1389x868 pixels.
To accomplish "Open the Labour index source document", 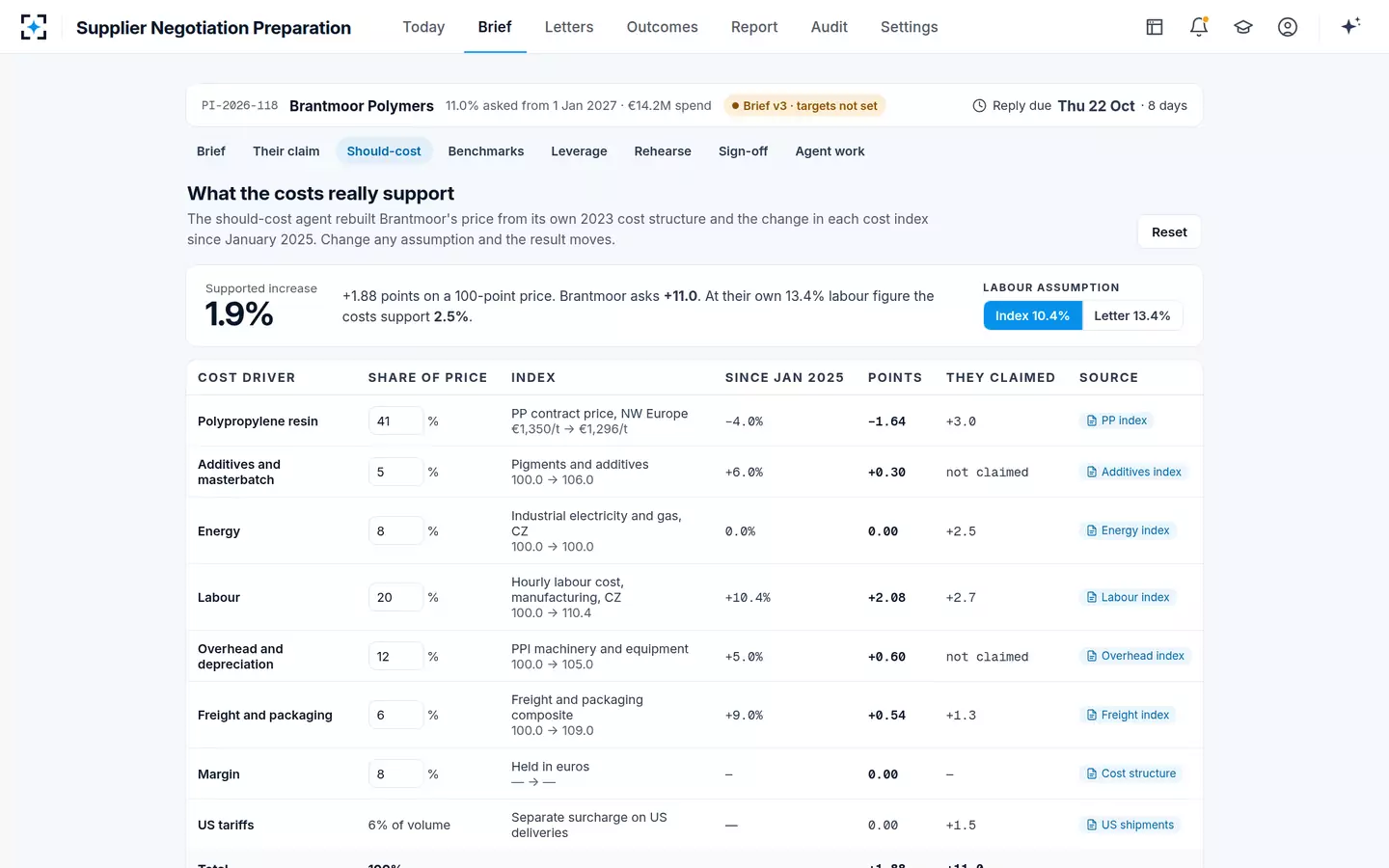I will (x=1128, y=597).
